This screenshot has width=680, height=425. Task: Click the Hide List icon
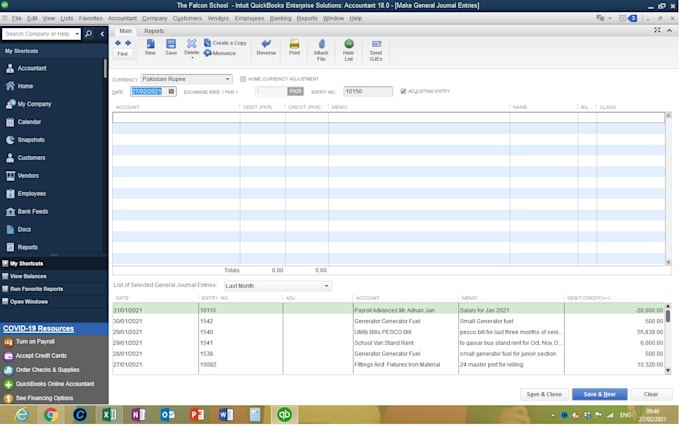(x=349, y=50)
